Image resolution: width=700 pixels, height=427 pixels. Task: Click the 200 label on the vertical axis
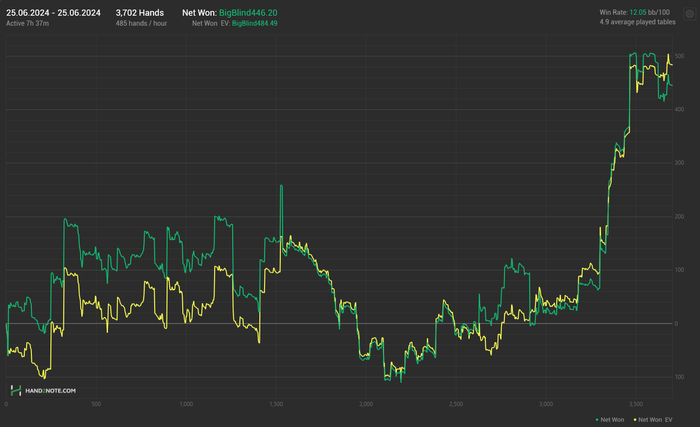(x=679, y=217)
